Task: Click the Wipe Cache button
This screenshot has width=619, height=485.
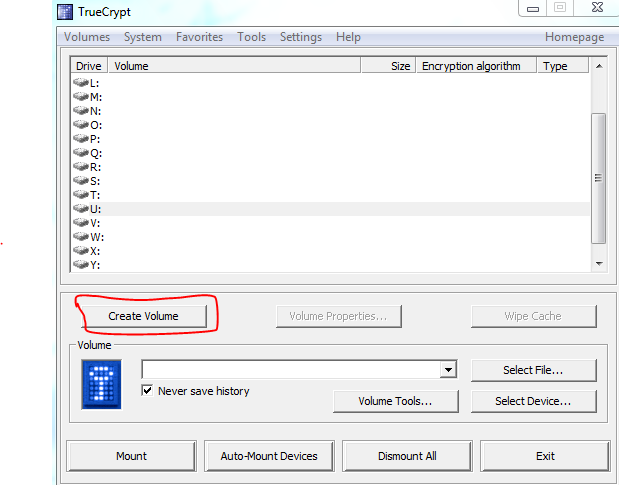Action: coord(533,316)
